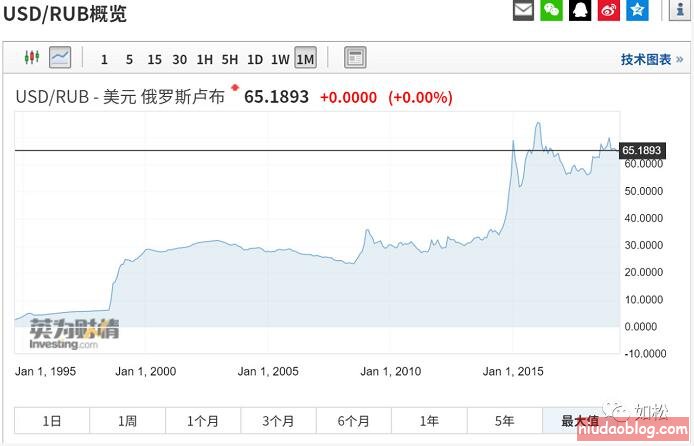Click the blue star favorites icon
The width and height of the screenshot is (694, 446).
click(637, 11)
